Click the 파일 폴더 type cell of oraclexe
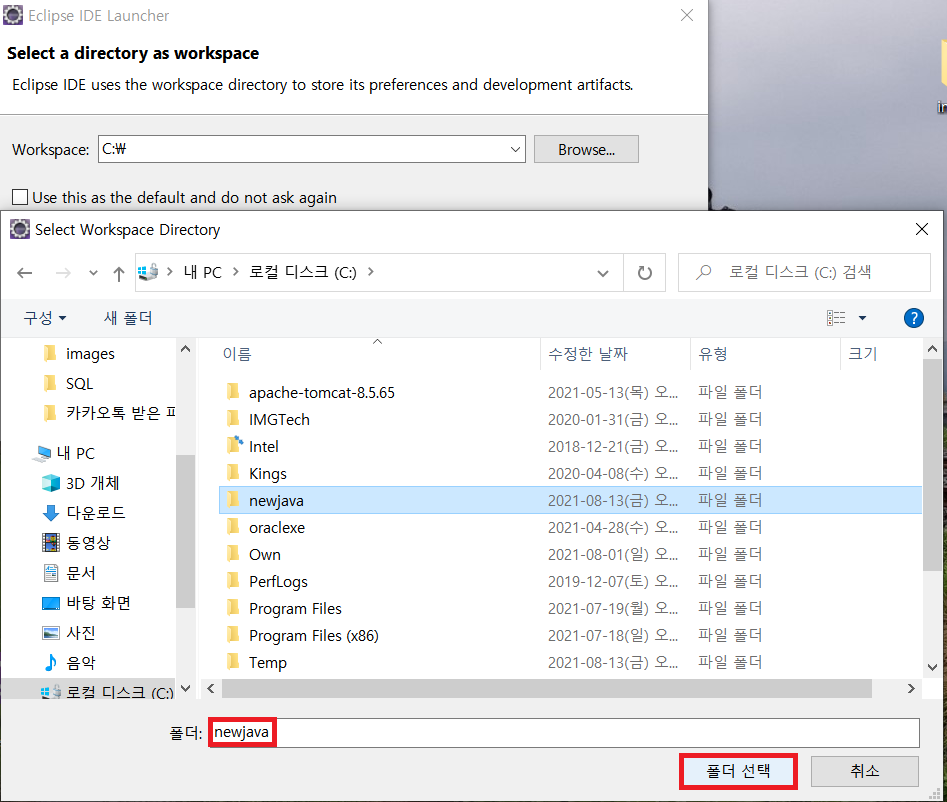 [730, 527]
